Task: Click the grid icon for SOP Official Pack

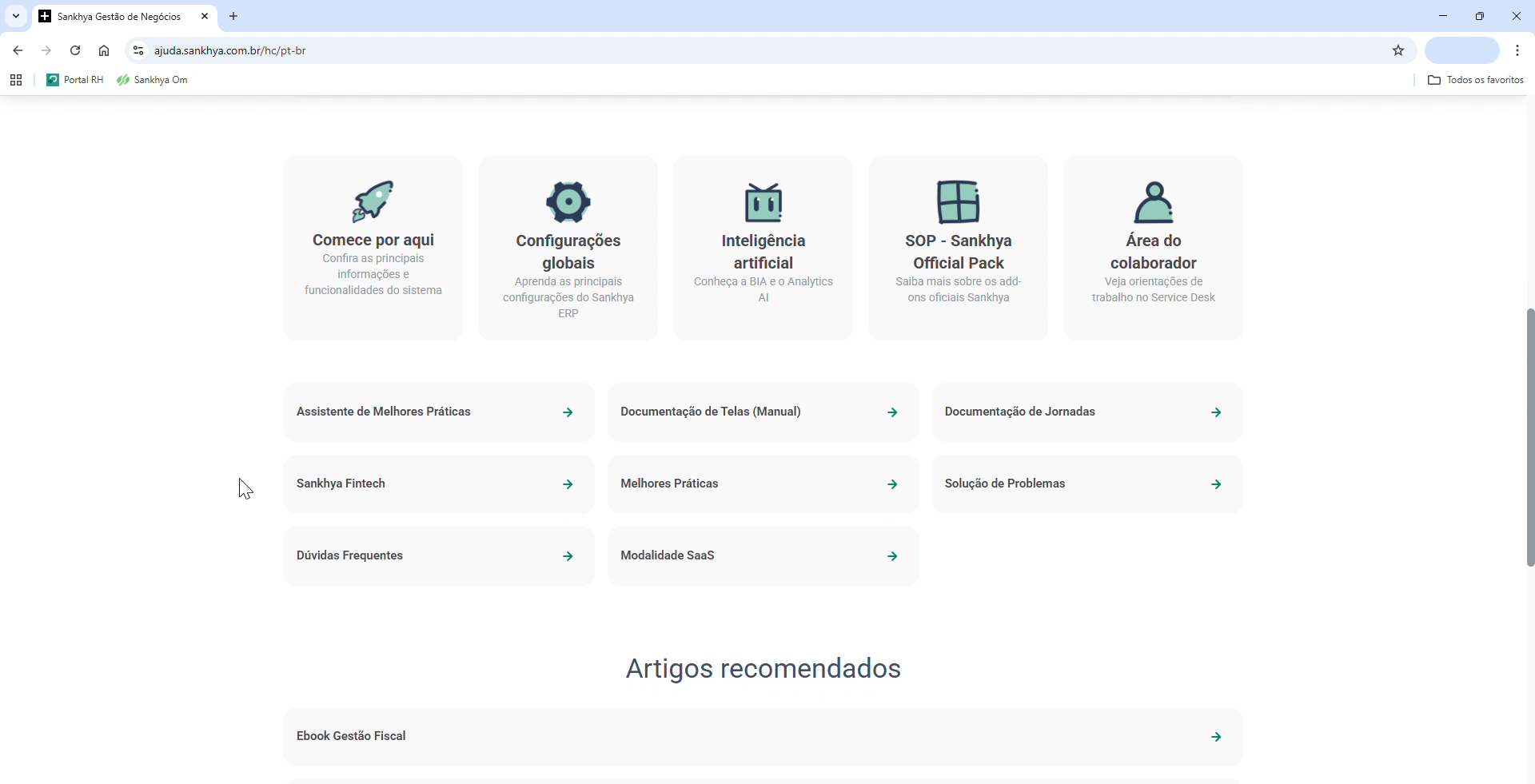Action: [959, 202]
